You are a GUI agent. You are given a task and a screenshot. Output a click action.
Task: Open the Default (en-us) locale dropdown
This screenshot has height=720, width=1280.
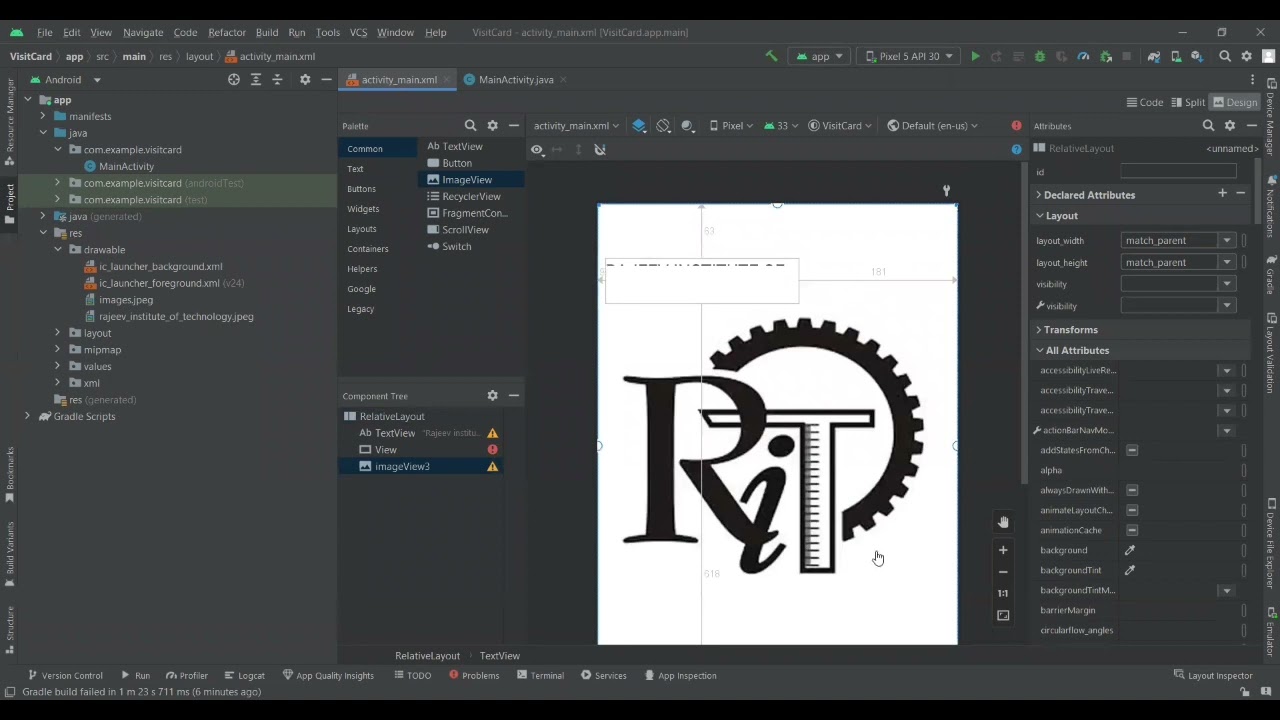(932, 125)
